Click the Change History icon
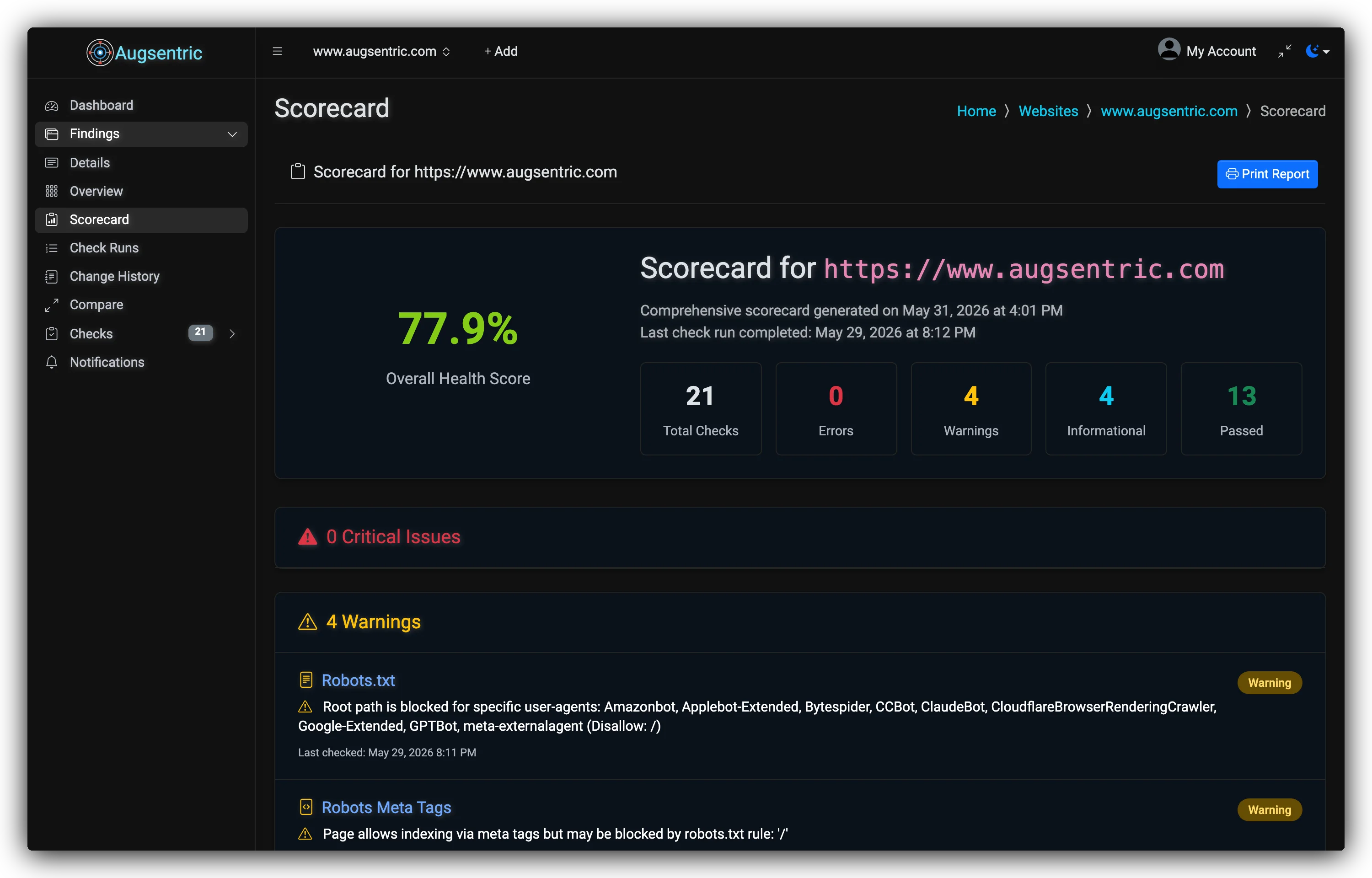 (52, 277)
